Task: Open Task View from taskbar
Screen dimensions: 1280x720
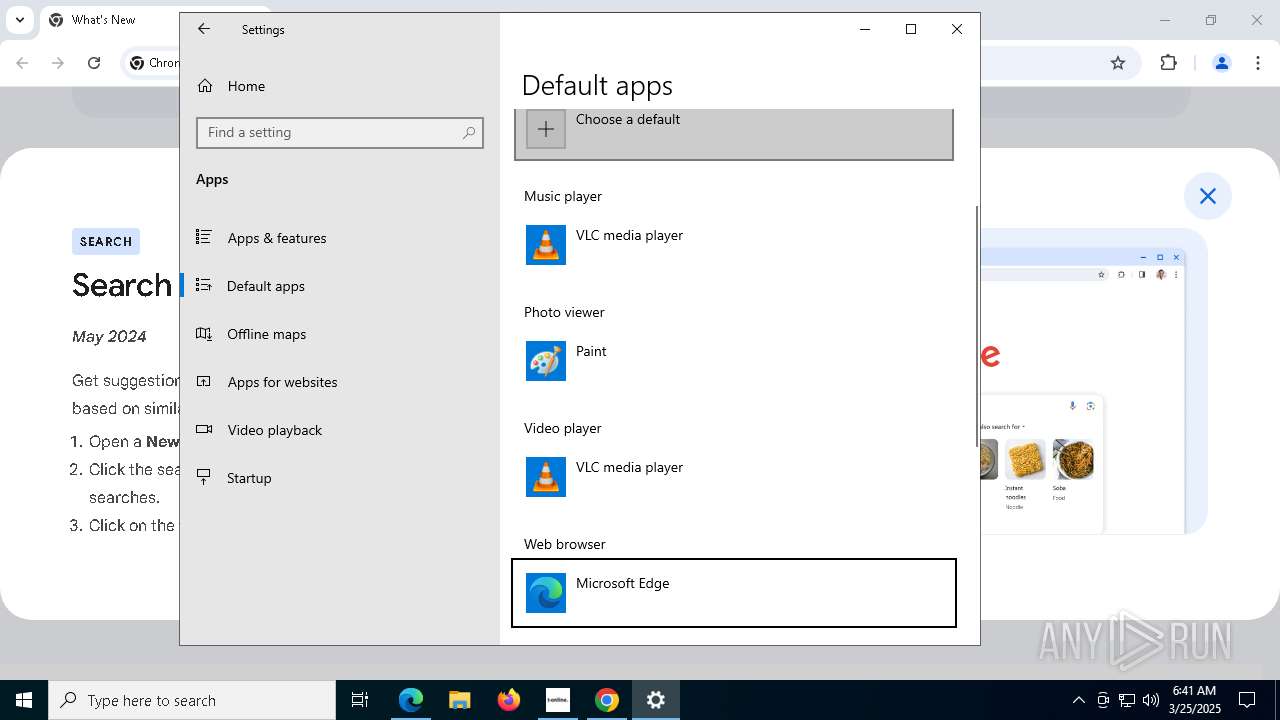Action: 360,700
